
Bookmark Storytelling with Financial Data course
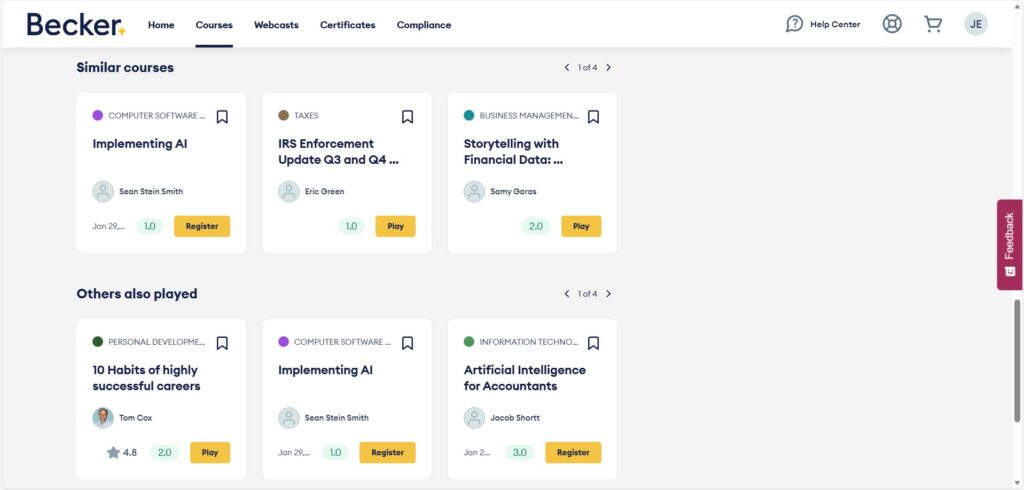click(593, 116)
